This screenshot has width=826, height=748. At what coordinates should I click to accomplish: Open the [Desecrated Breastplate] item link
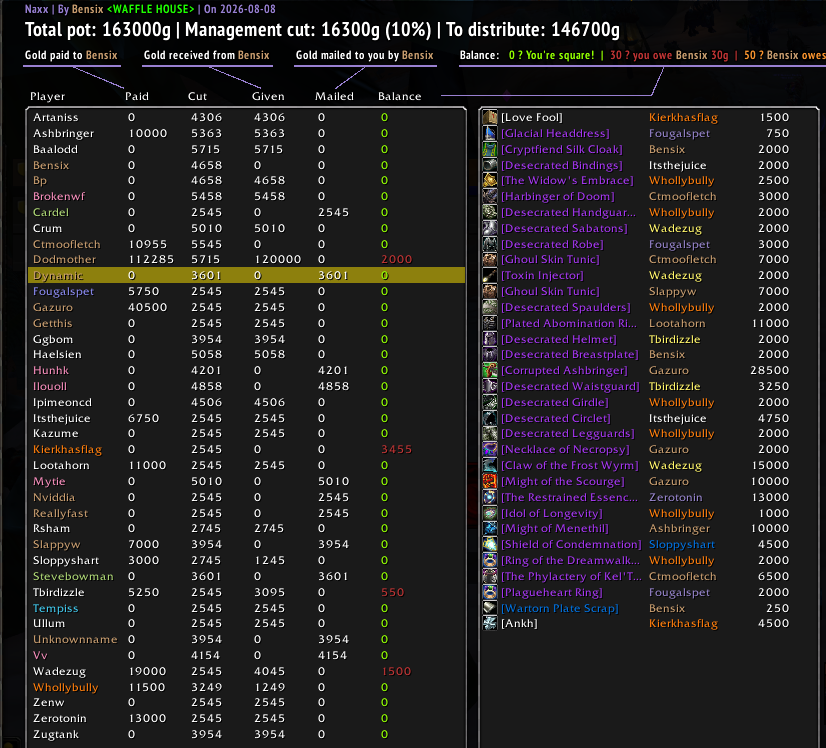click(569, 355)
